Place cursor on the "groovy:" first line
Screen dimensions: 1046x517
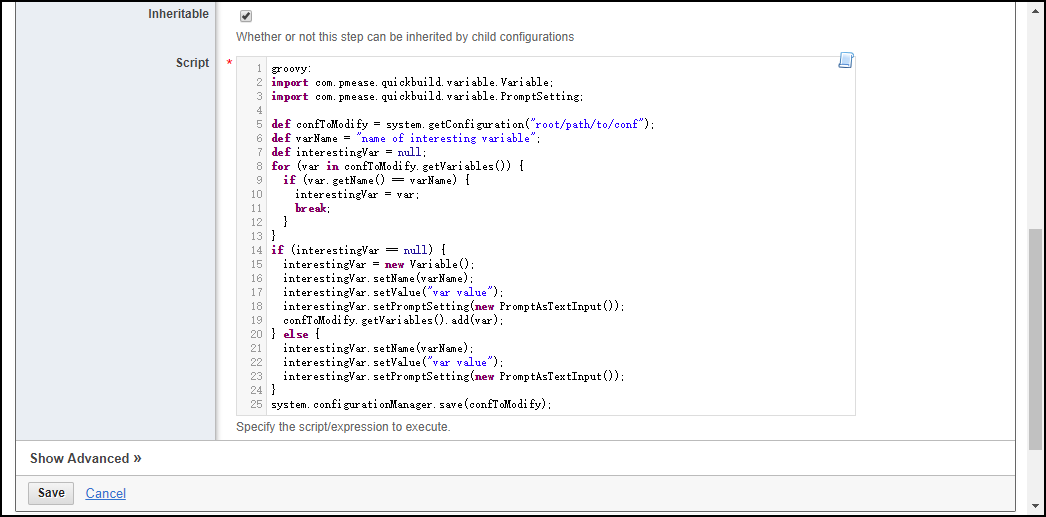(291, 69)
